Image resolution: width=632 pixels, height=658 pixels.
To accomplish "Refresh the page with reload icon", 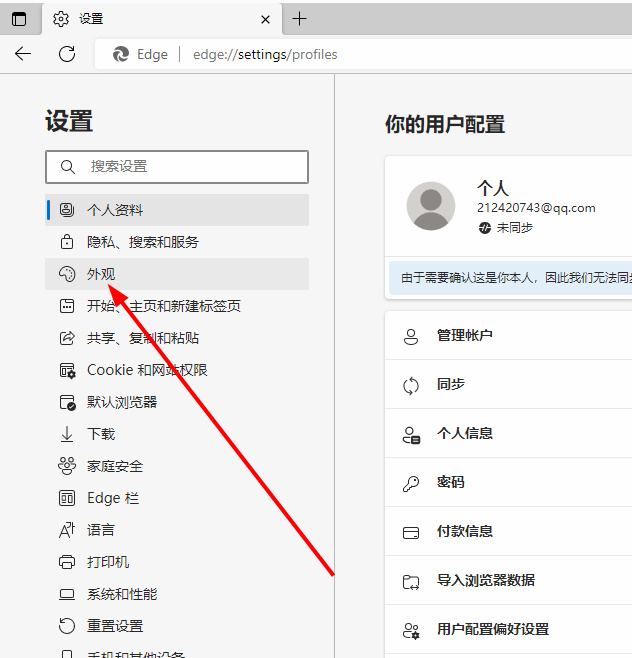I will point(67,54).
